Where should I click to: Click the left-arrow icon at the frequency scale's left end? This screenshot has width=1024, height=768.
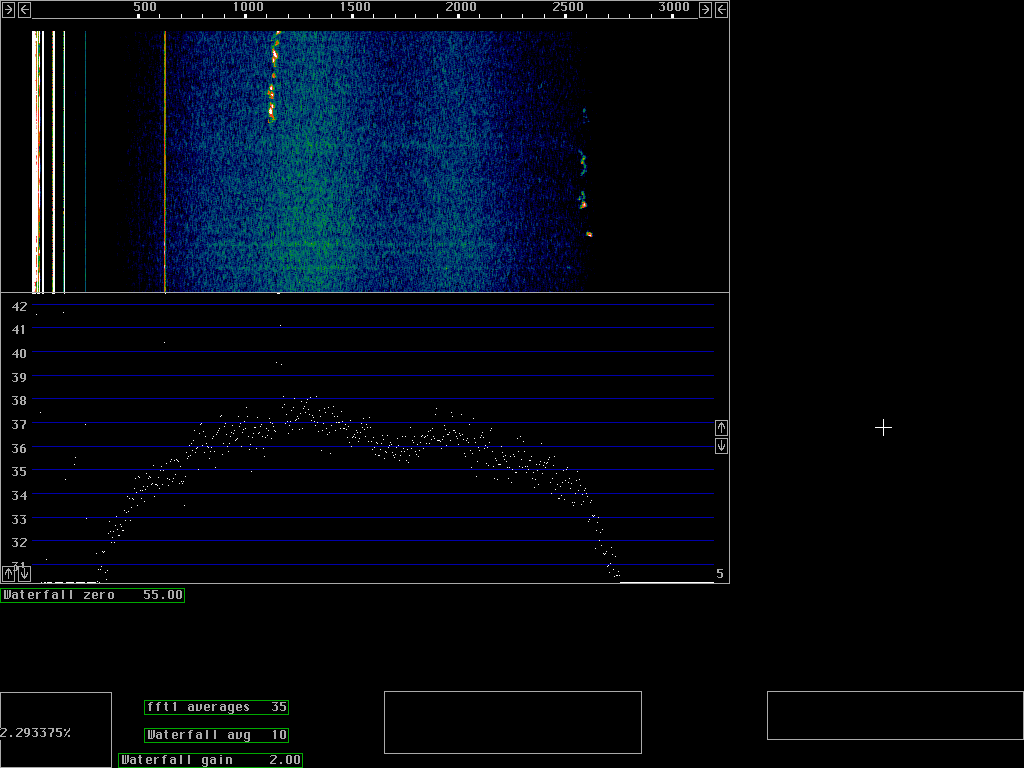[24, 9]
